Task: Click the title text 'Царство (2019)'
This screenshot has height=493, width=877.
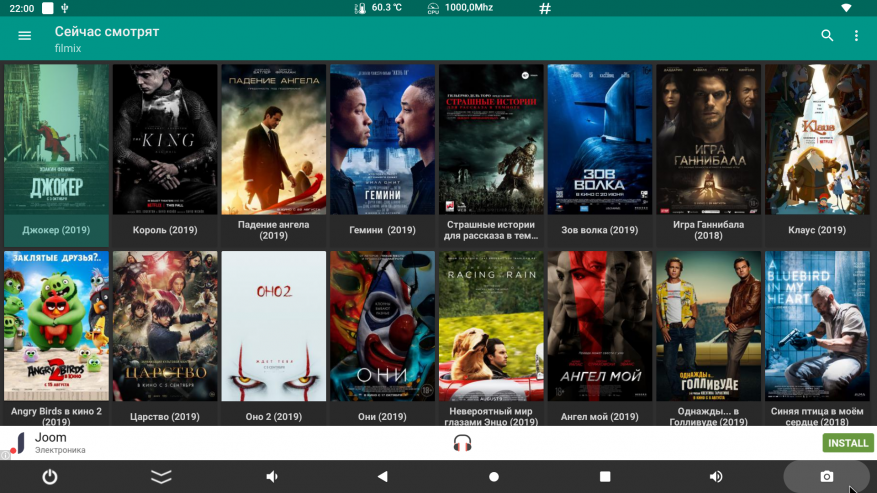Action: tap(165, 417)
